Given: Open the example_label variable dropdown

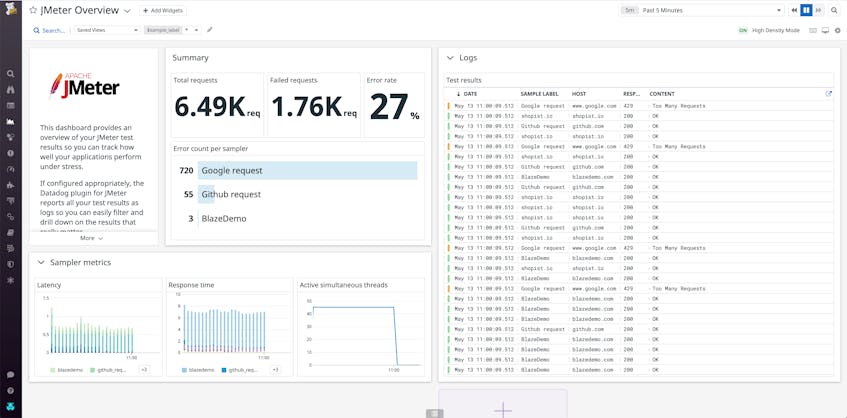Looking at the screenshot, I should coord(173,30).
